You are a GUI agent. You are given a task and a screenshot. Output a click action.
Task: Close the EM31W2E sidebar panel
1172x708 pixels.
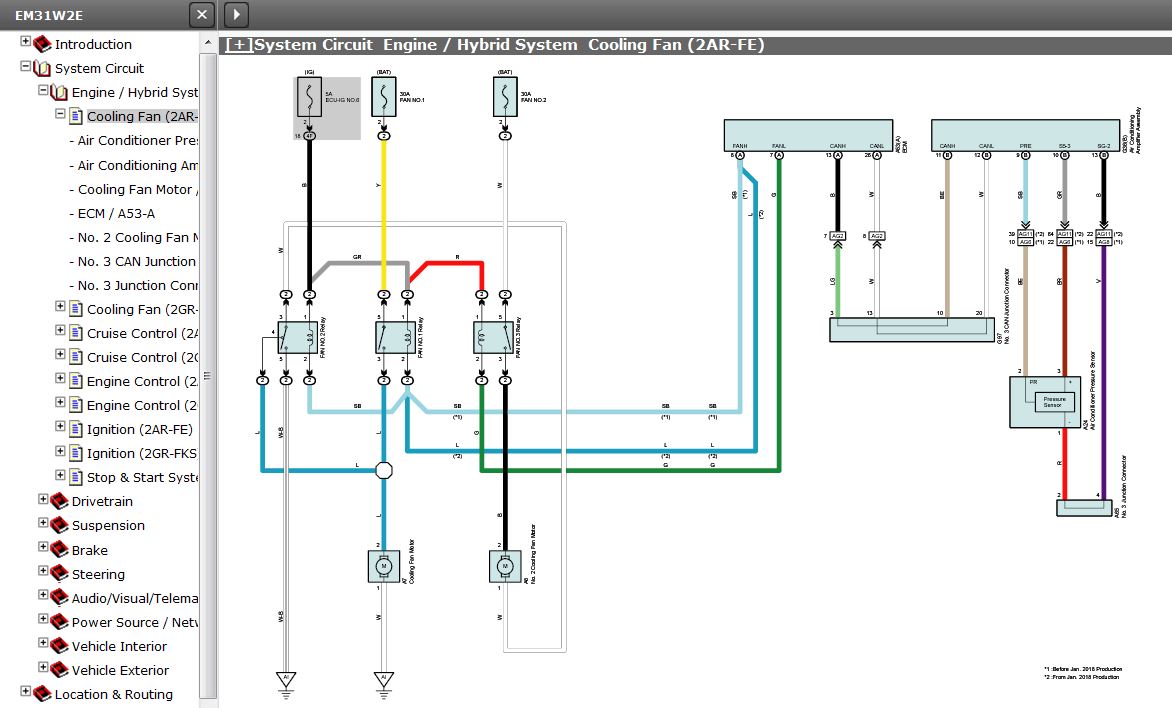tap(202, 14)
